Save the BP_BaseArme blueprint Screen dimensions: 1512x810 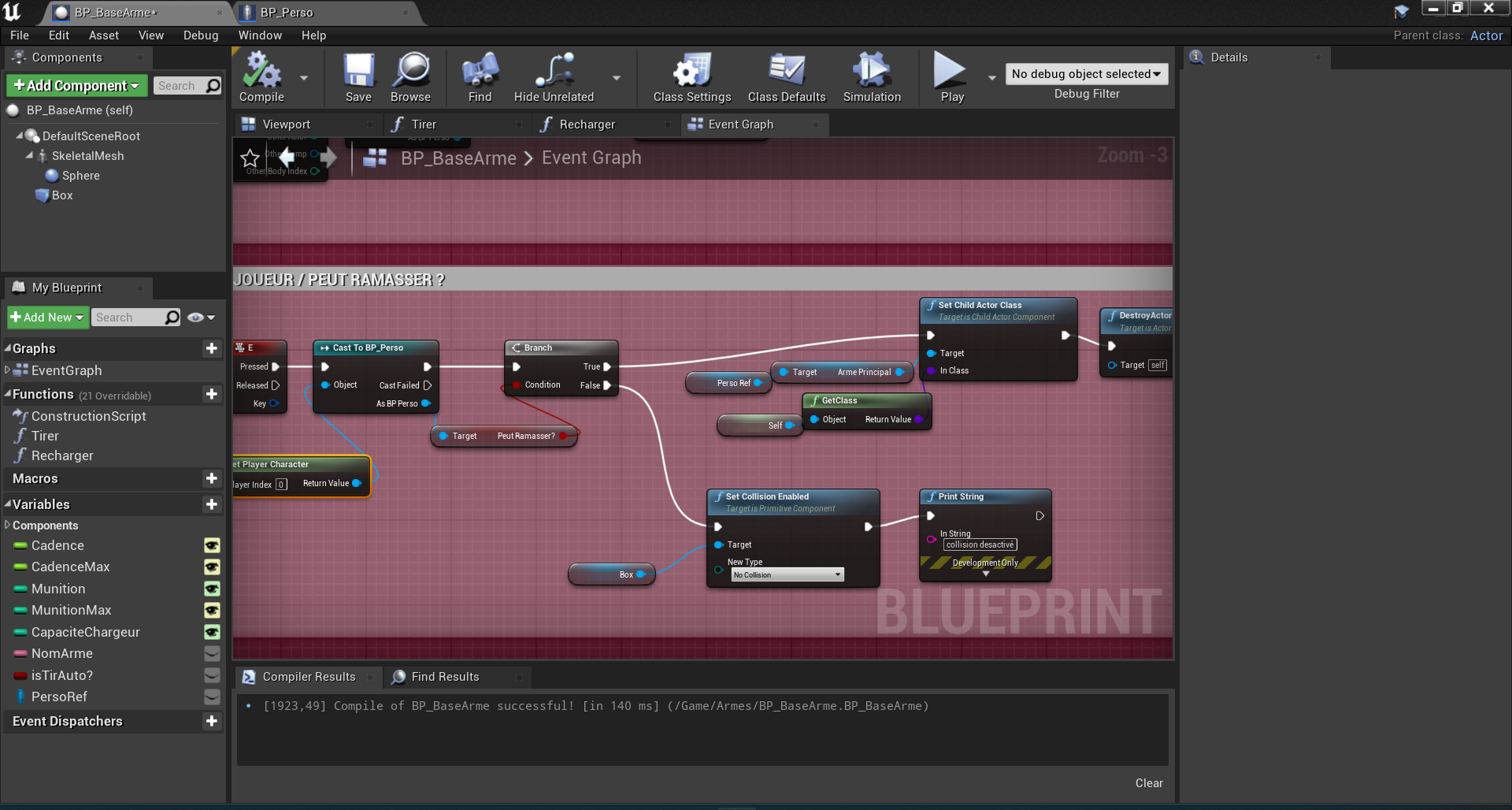click(358, 77)
